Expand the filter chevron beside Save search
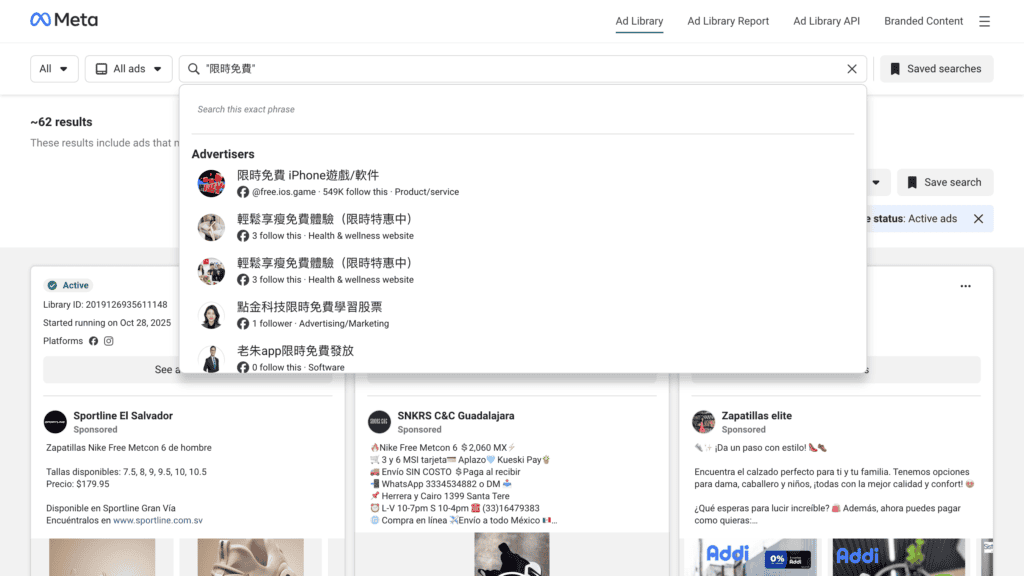1024x576 pixels. point(875,182)
